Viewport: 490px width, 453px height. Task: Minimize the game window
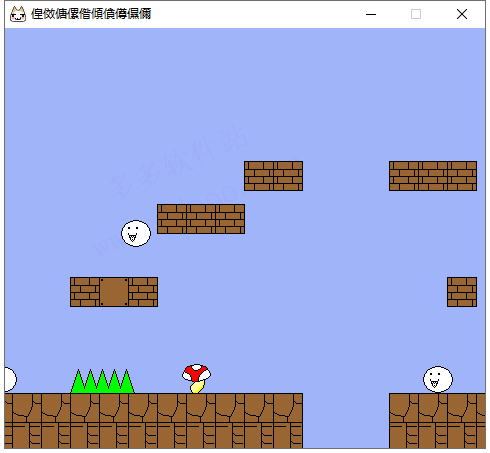(371, 14)
